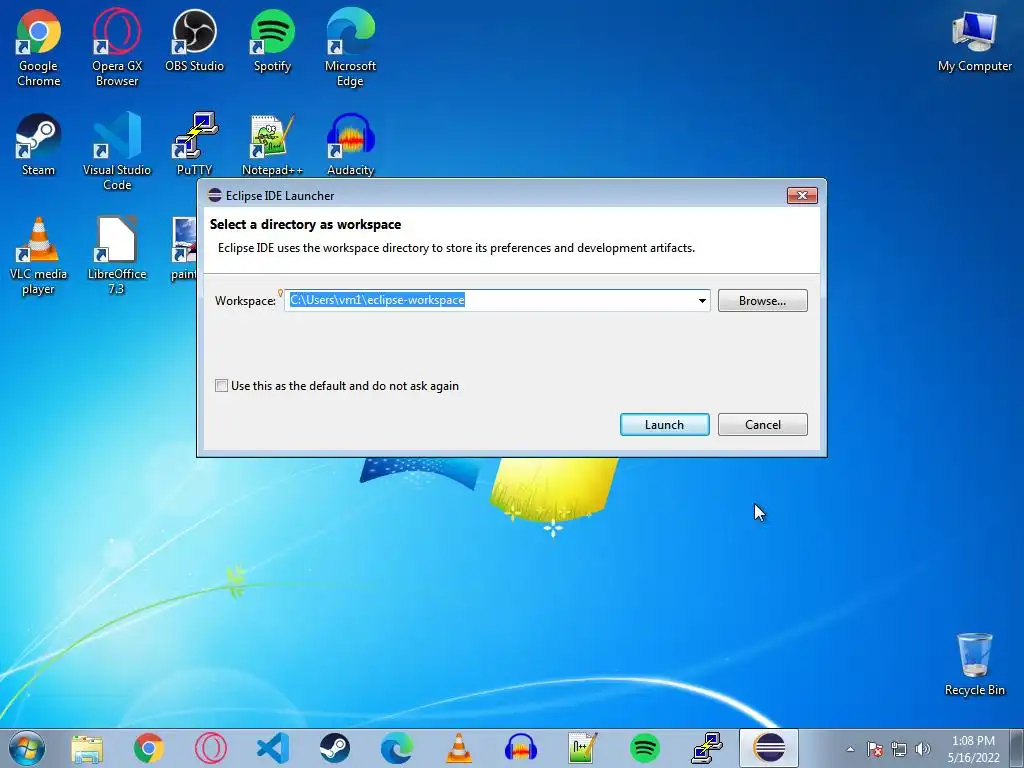Show hidden system tray icons
The width and height of the screenshot is (1024, 768).
pos(850,749)
